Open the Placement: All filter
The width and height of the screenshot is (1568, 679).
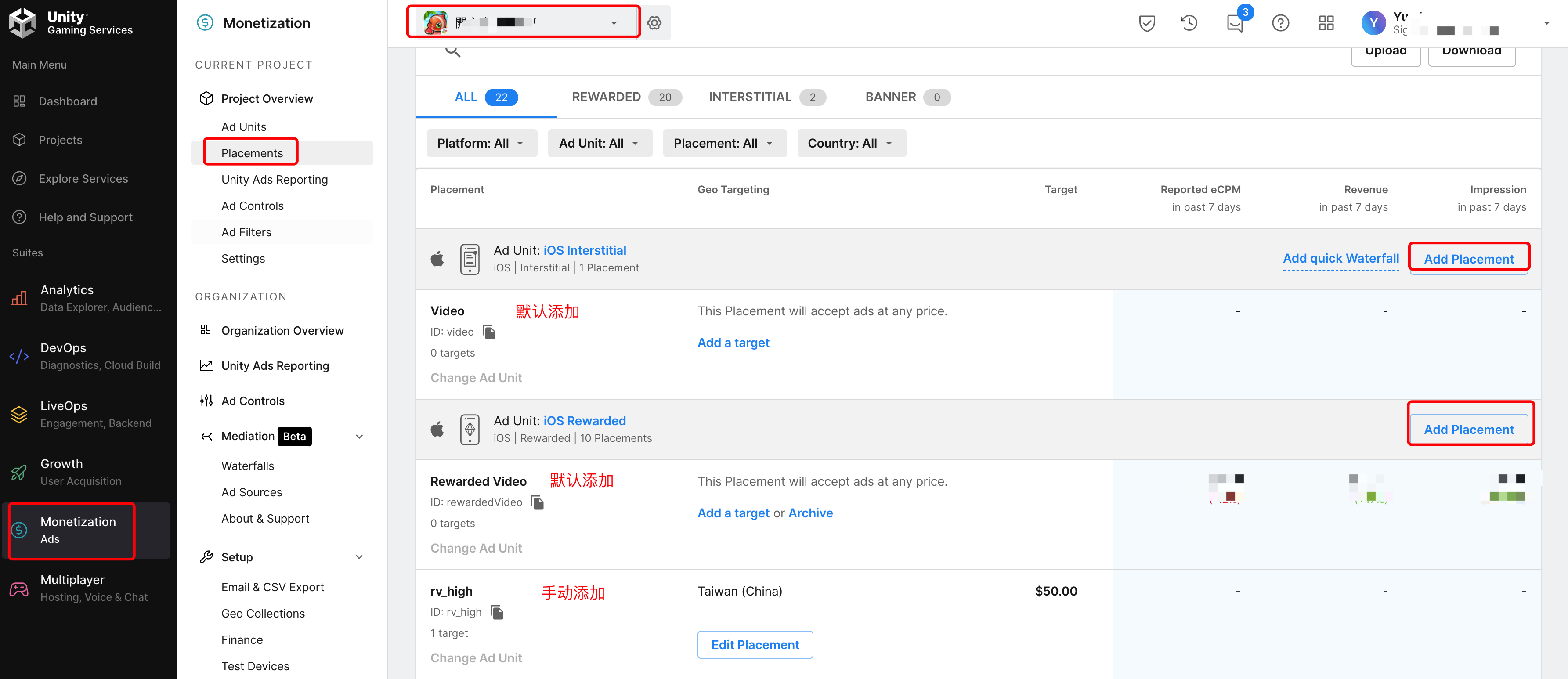click(x=724, y=143)
